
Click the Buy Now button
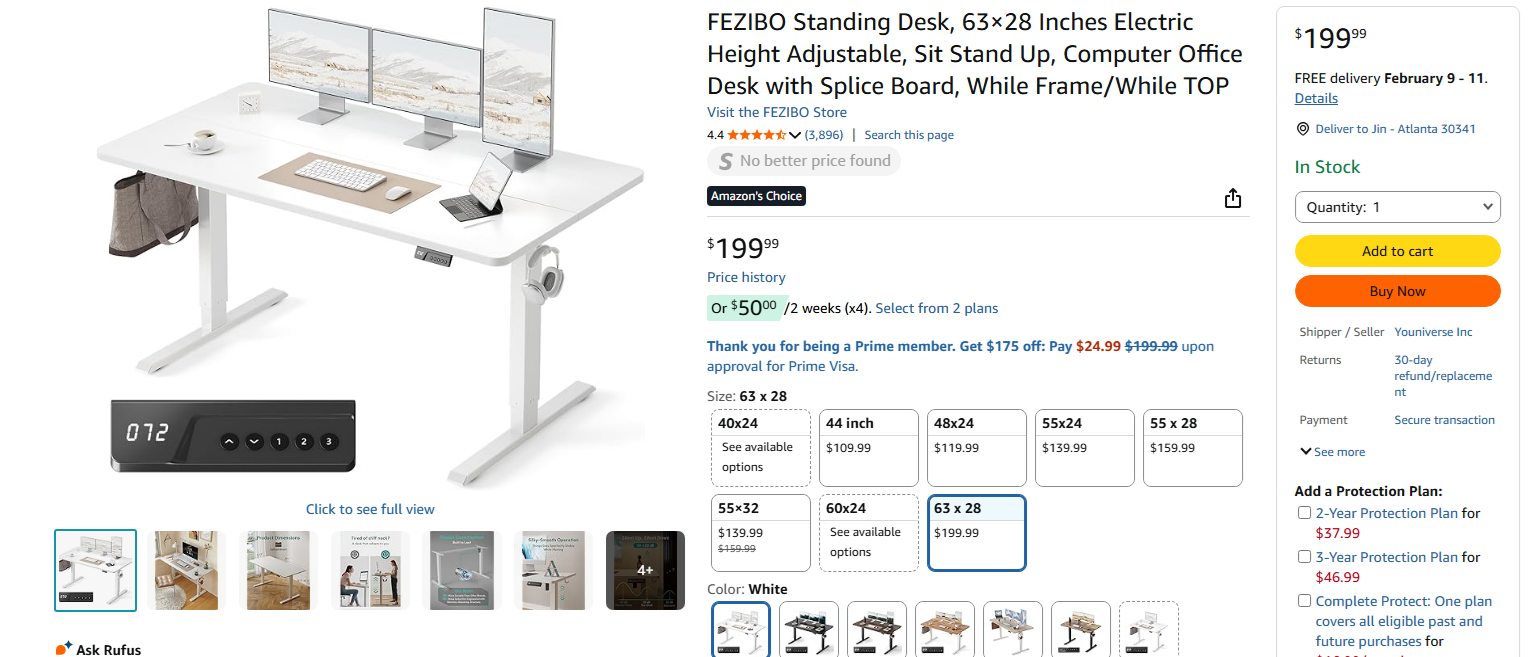coord(1397,291)
